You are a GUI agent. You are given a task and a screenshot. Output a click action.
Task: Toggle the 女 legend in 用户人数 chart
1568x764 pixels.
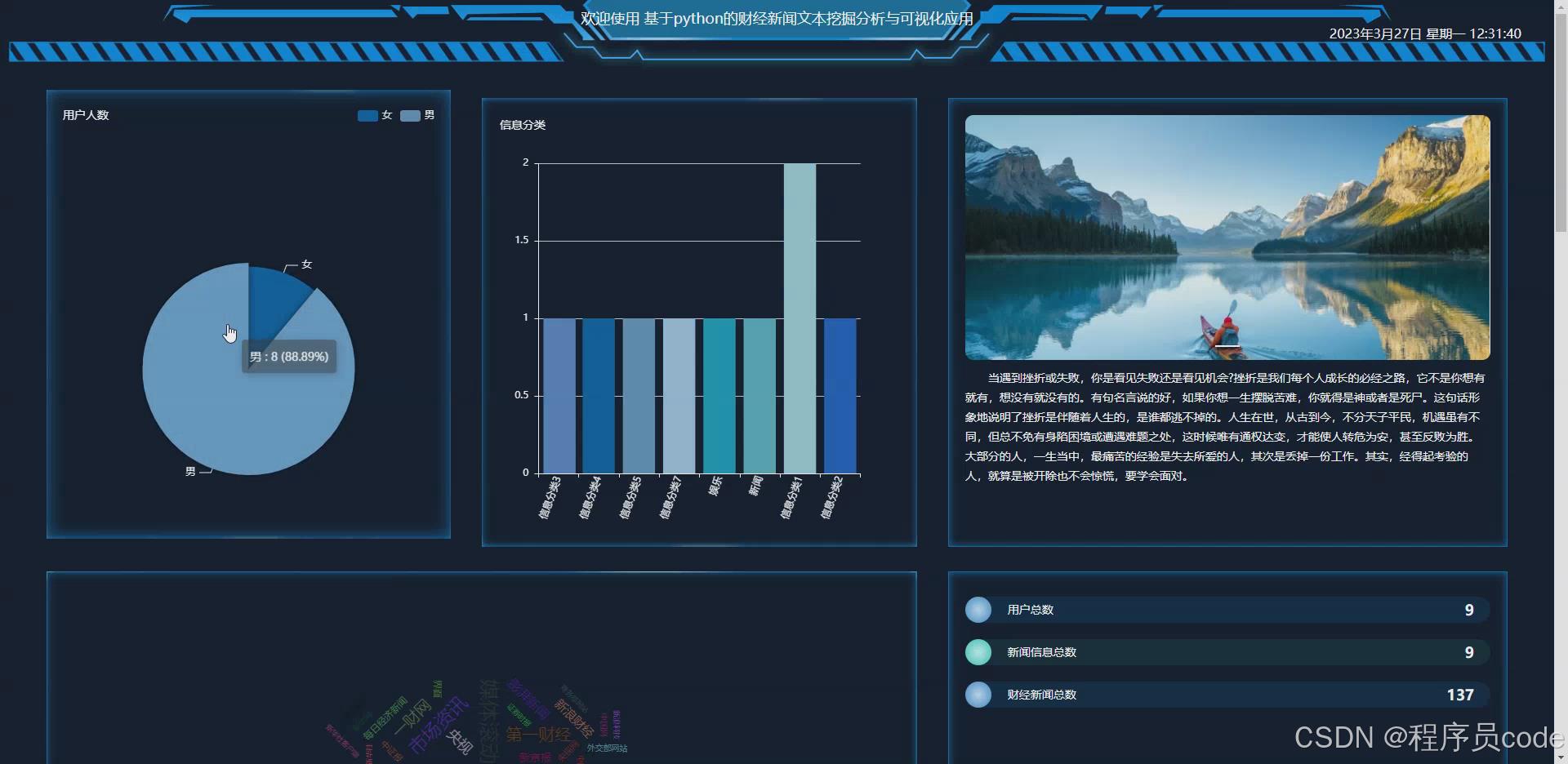[377, 115]
